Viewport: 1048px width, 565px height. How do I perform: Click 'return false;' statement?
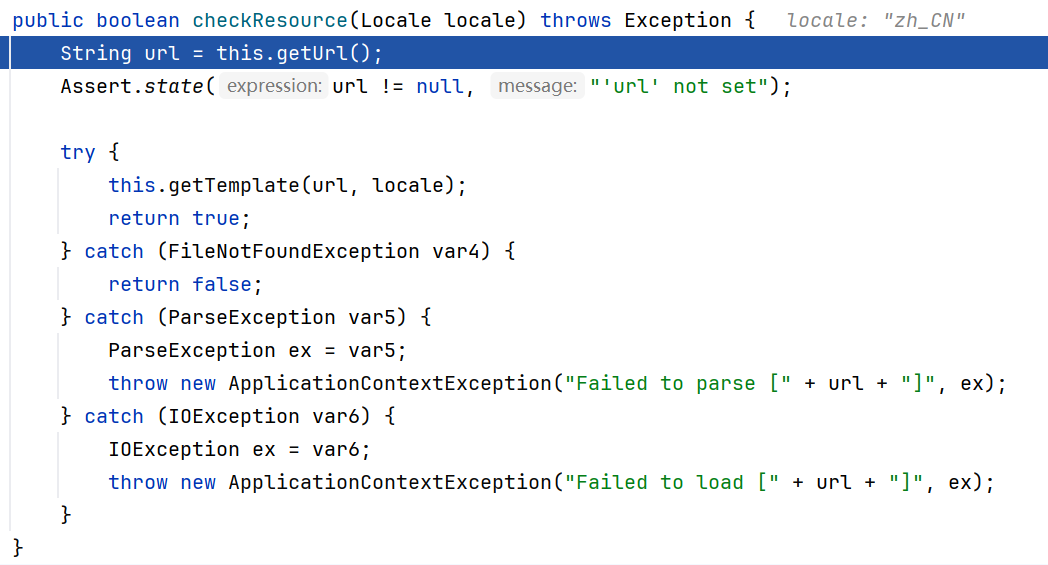185,284
